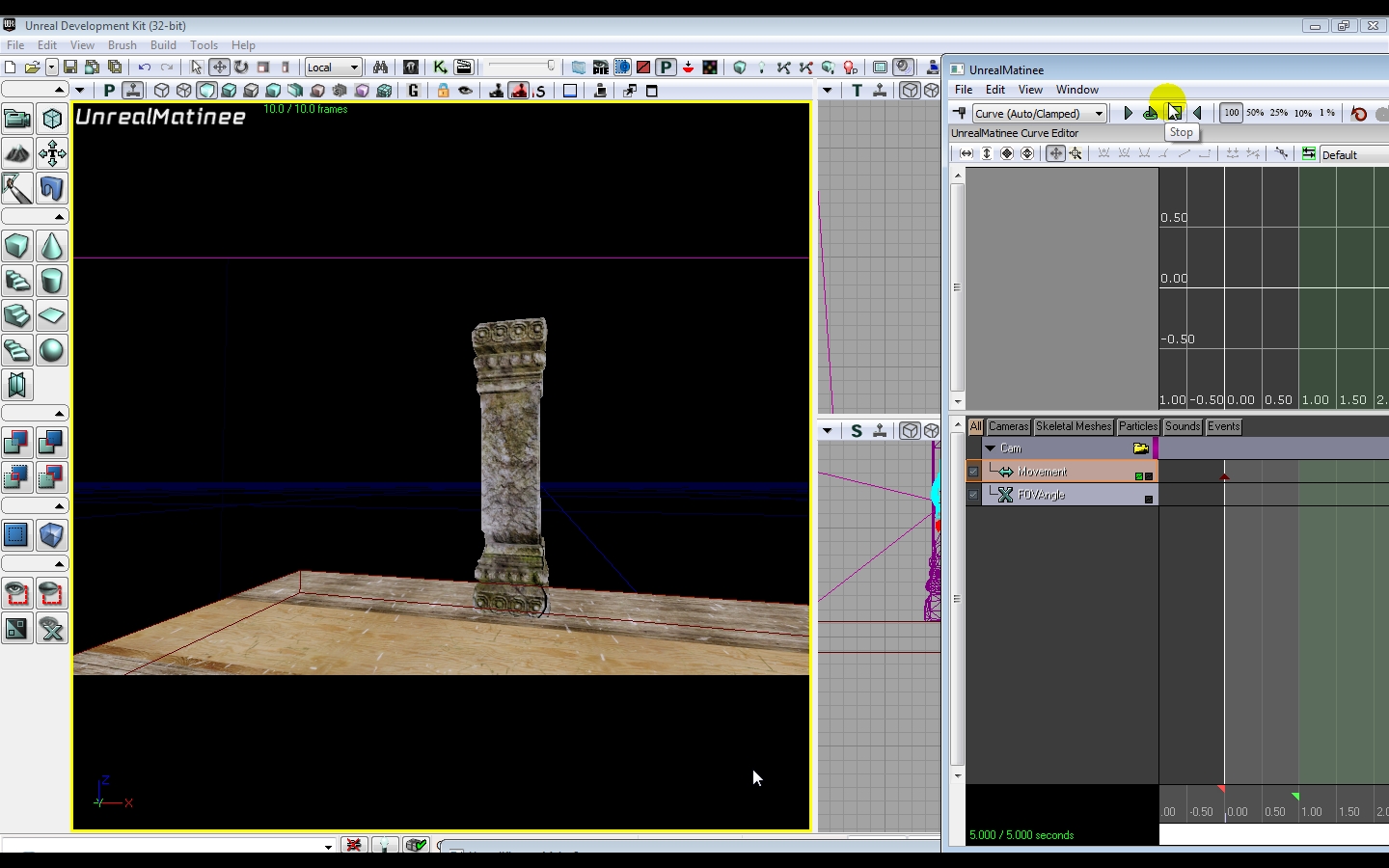Viewport: 1389px width, 868px height.
Task: Click the Play Reverse triangle icon
Action: pyautogui.click(x=1198, y=113)
